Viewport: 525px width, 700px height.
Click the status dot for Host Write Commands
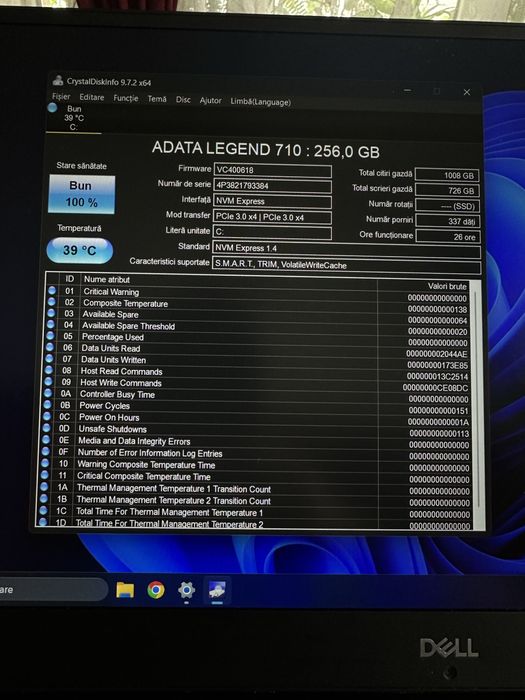pyautogui.click(x=48, y=381)
